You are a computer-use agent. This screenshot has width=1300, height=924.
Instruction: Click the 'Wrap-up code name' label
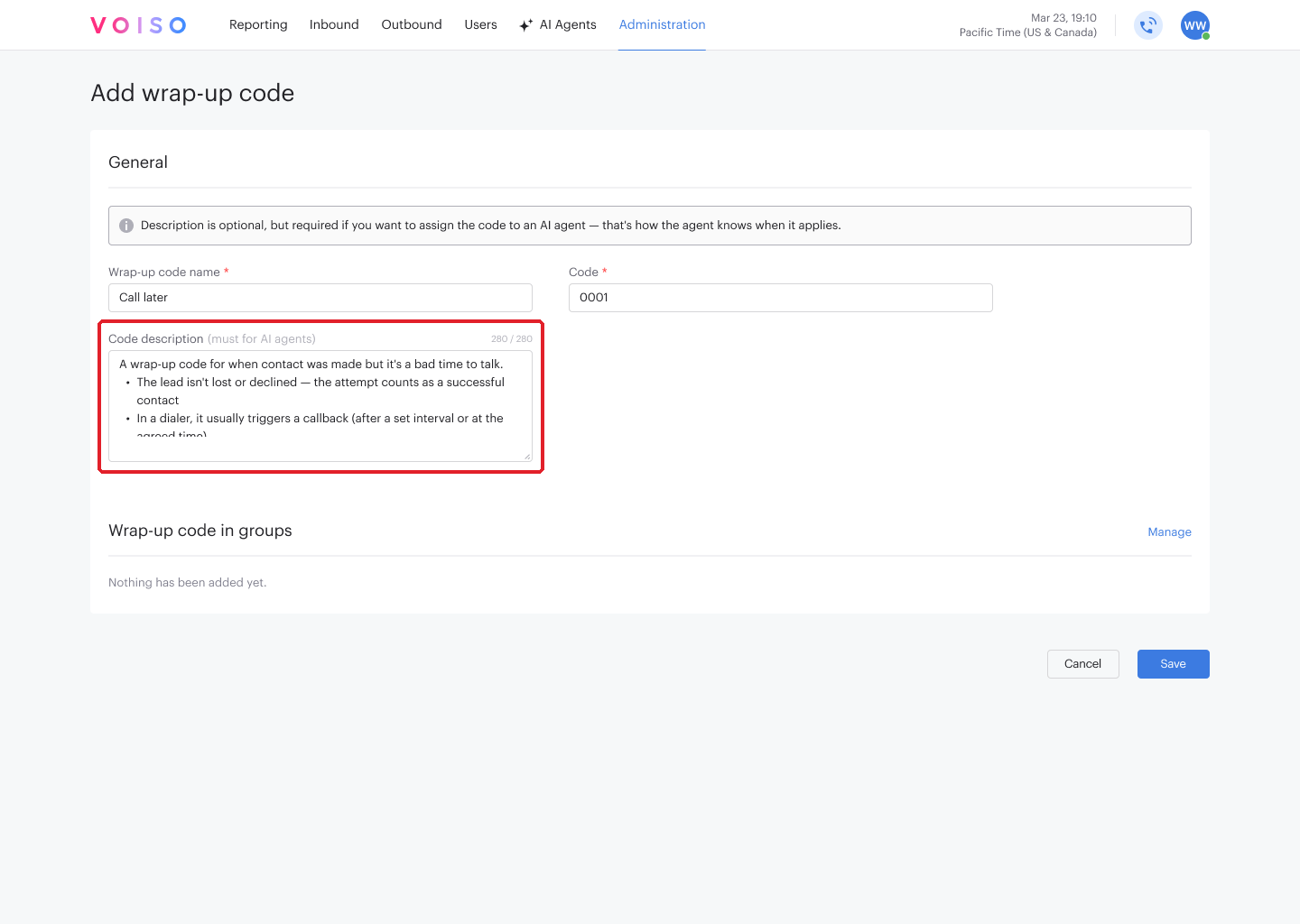164,273
